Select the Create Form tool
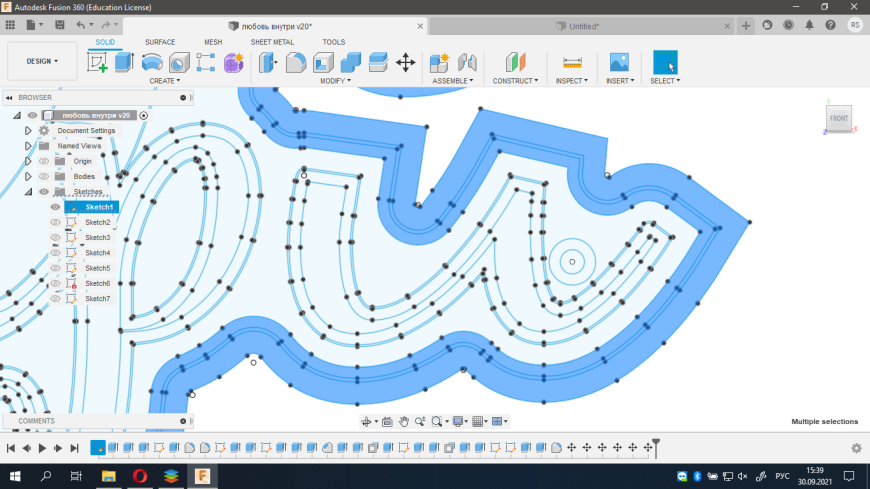This screenshot has height=489, width=870. pyautogui.click(x=234, y=63)
